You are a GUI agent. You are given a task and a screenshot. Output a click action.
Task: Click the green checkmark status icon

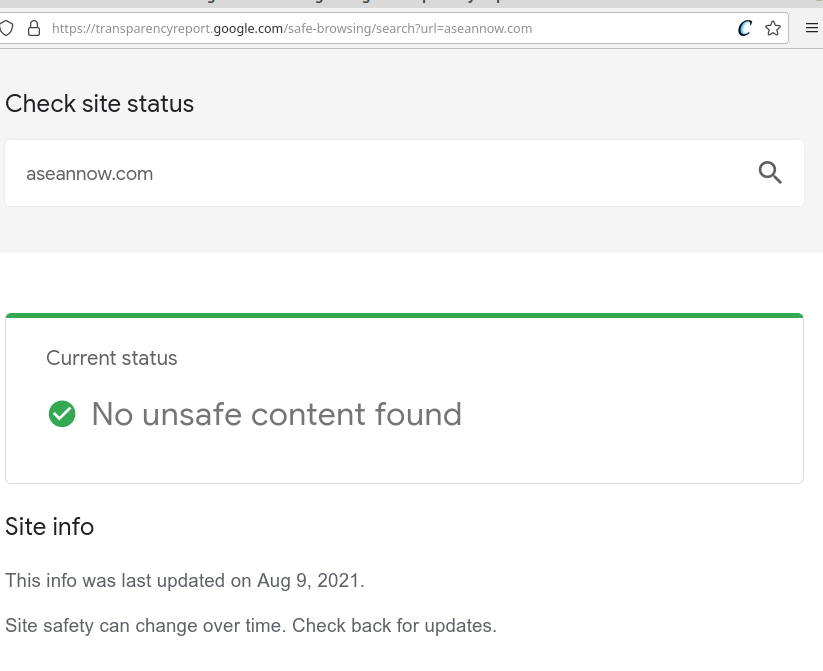(x=62, y=414)
